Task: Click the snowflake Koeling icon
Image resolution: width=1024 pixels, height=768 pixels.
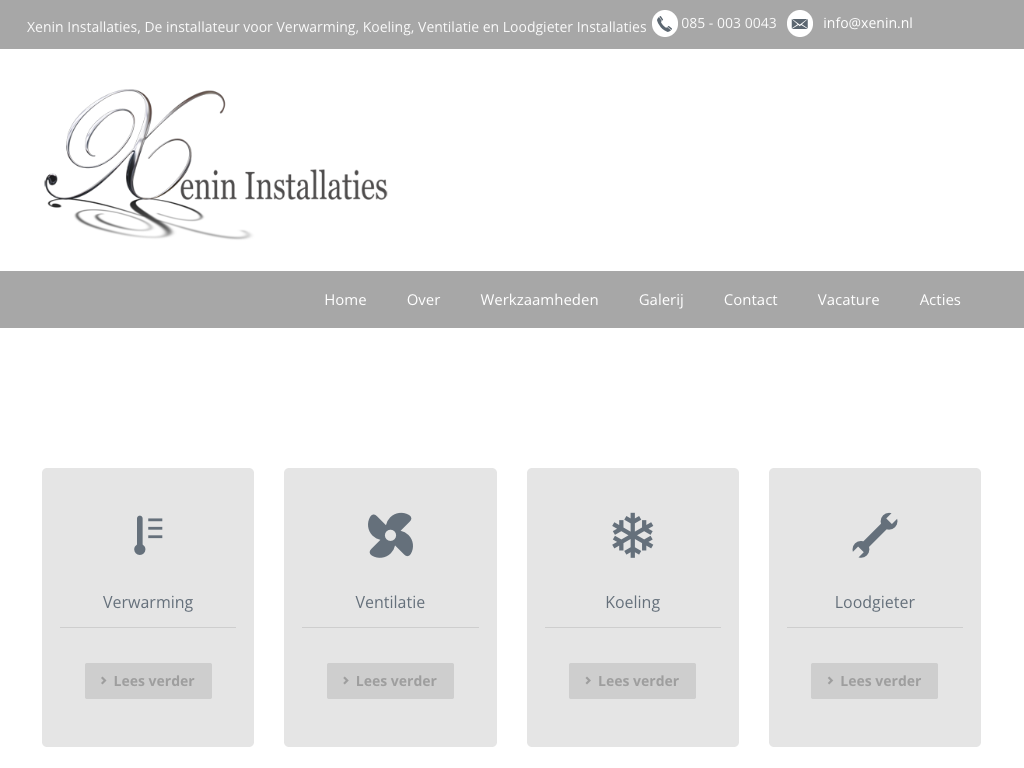Action: point(632,535)
